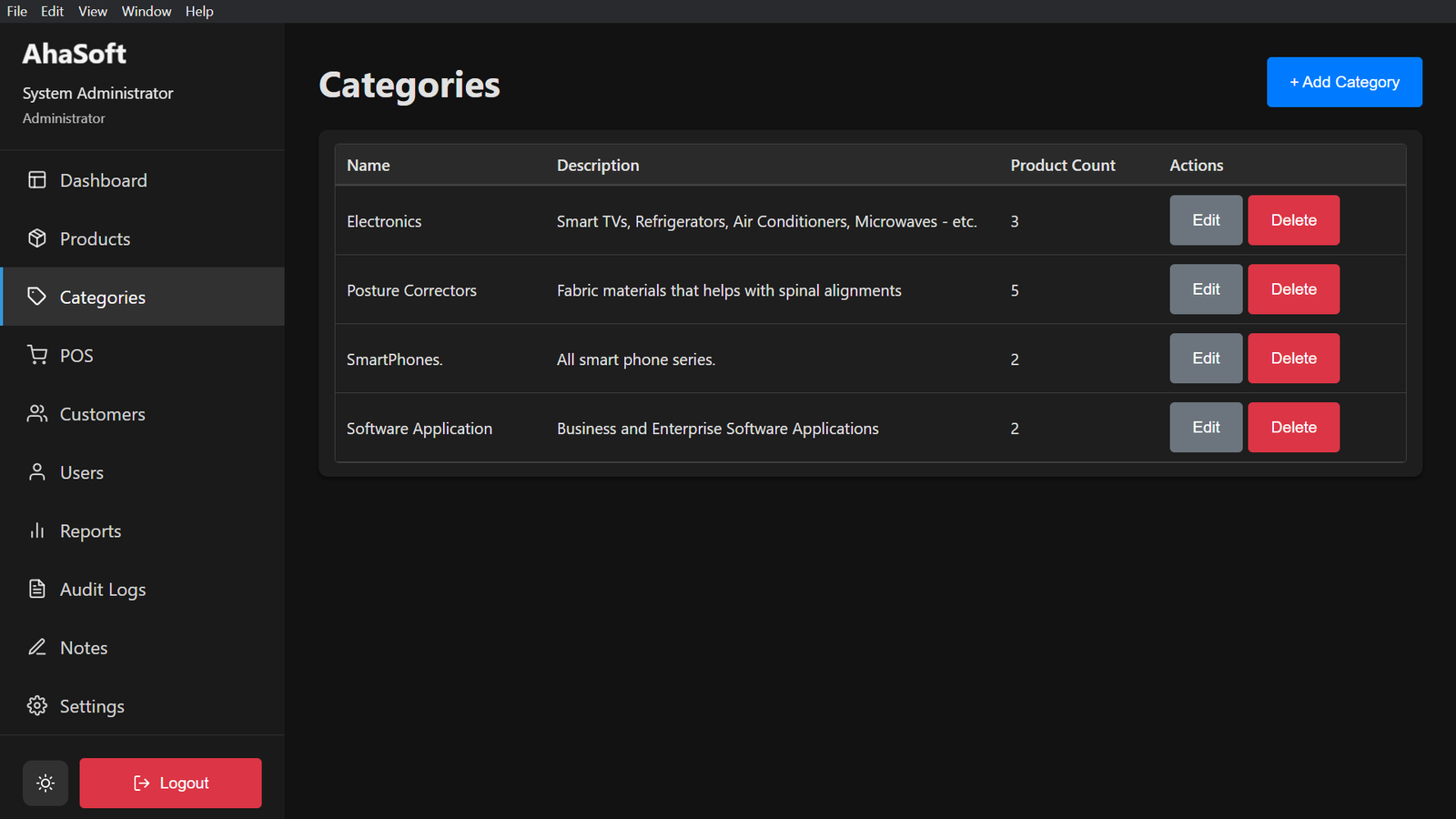Open the File menu
The width and height of the screenshot is (1456, 819).
coord(16,11)
